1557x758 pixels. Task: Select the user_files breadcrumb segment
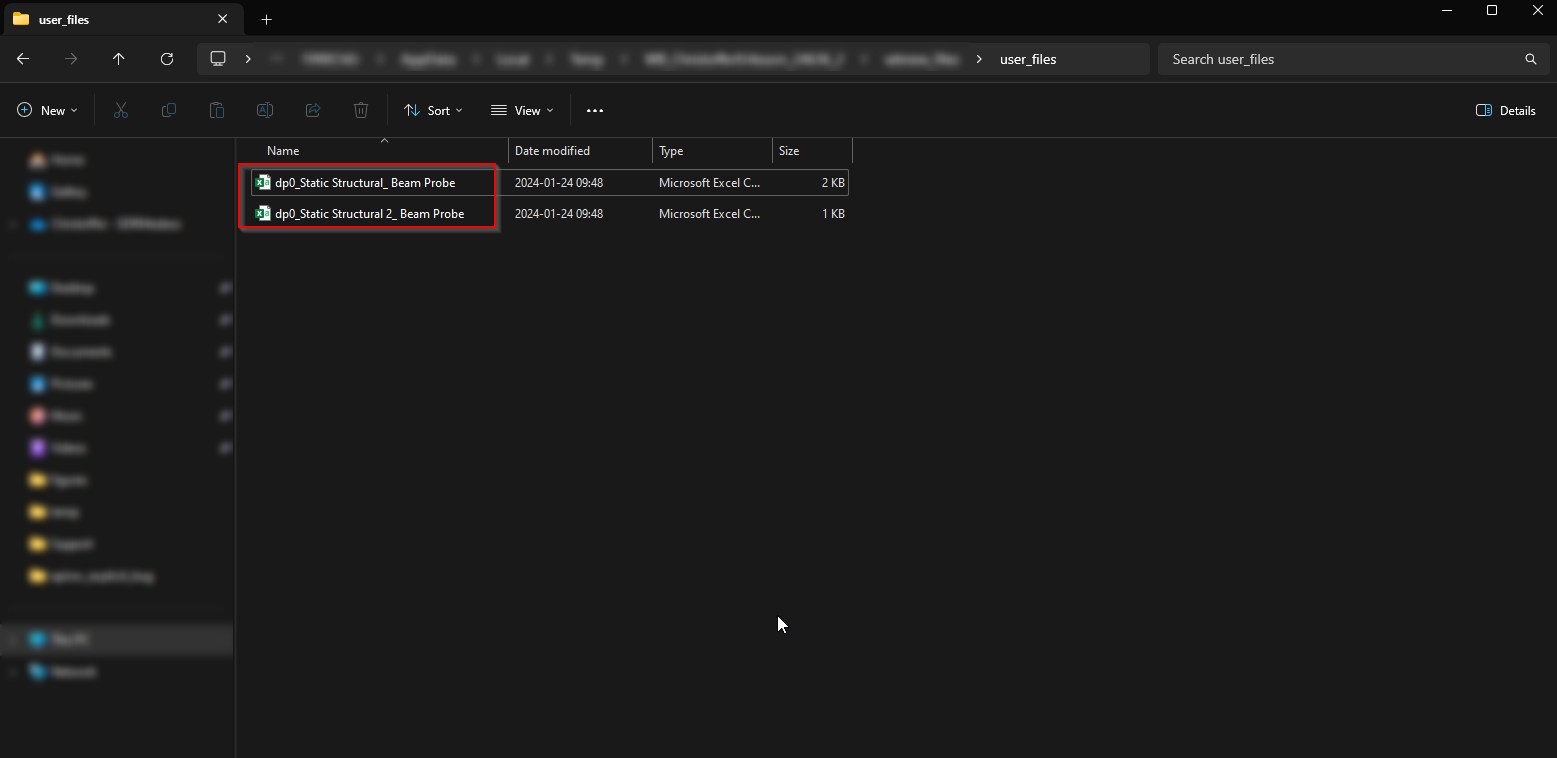click(x=1028, y=59)
